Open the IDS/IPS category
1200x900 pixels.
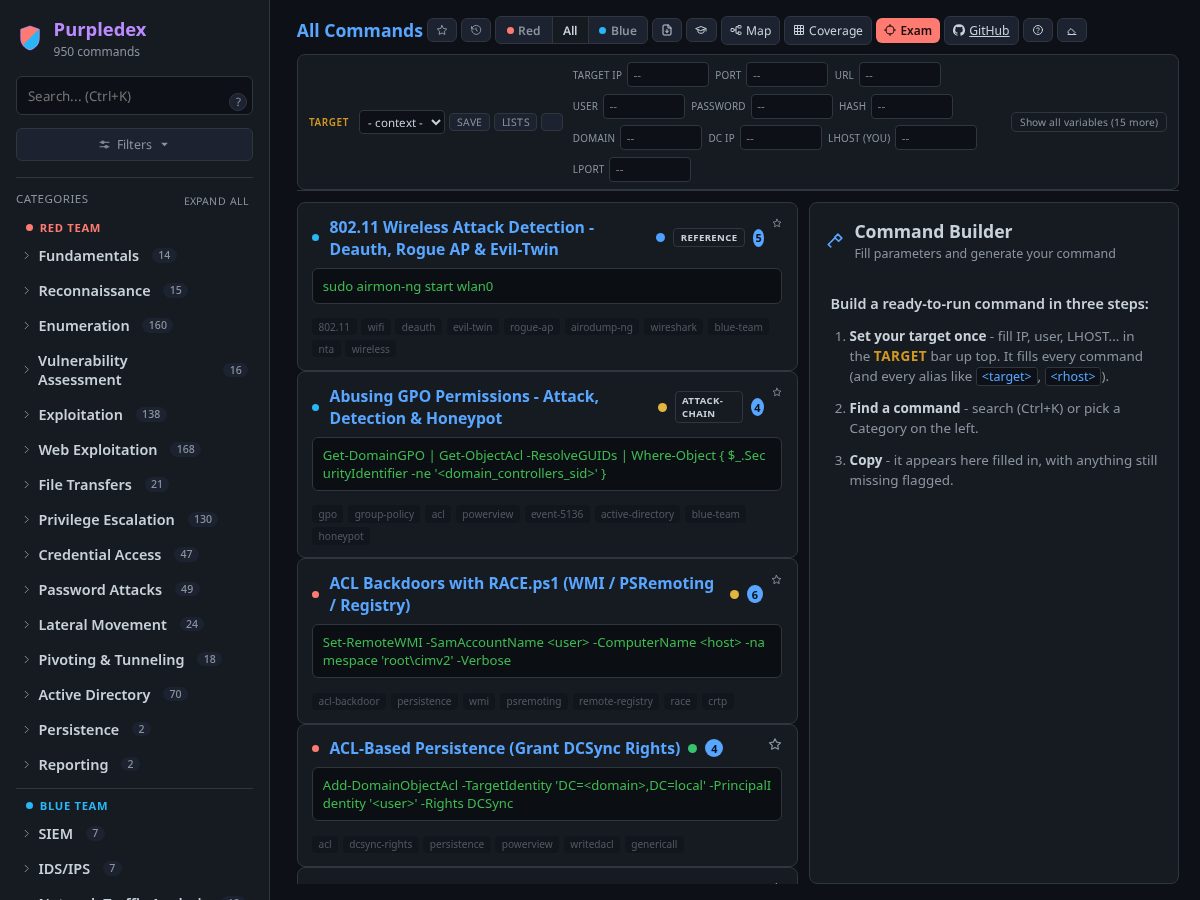(x=134, y=869)
